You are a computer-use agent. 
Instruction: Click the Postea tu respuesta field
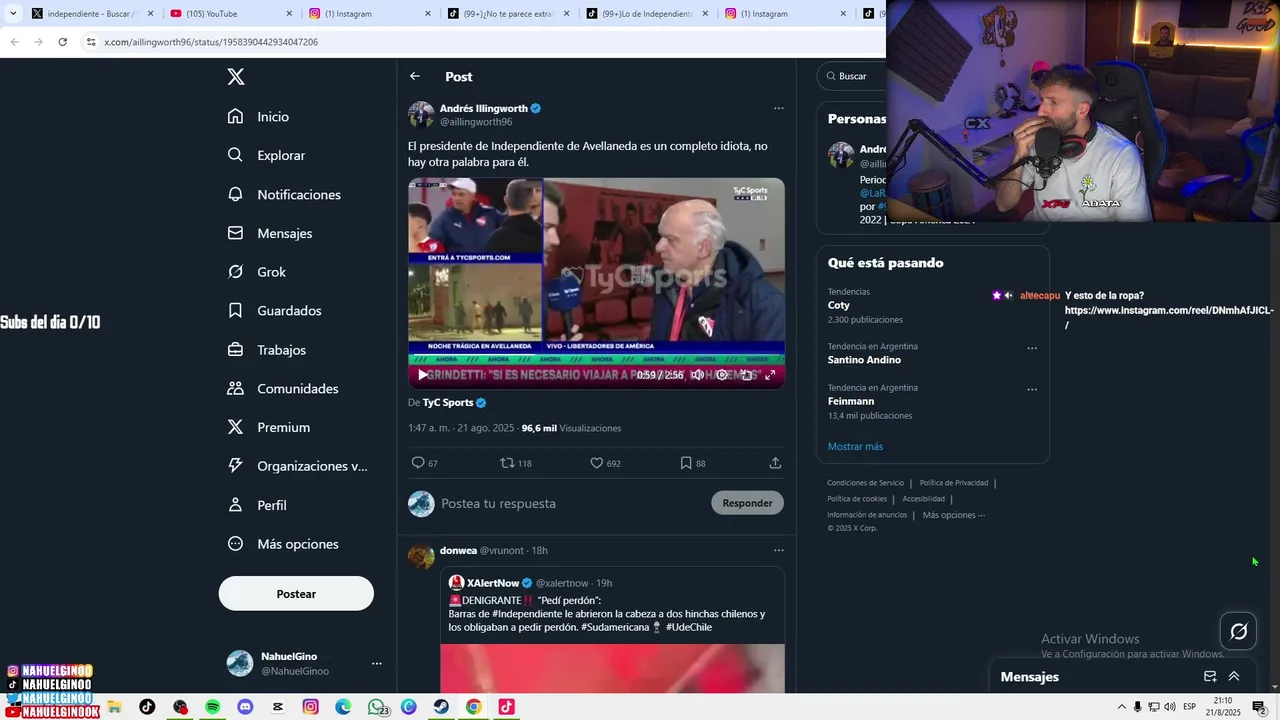570,503
